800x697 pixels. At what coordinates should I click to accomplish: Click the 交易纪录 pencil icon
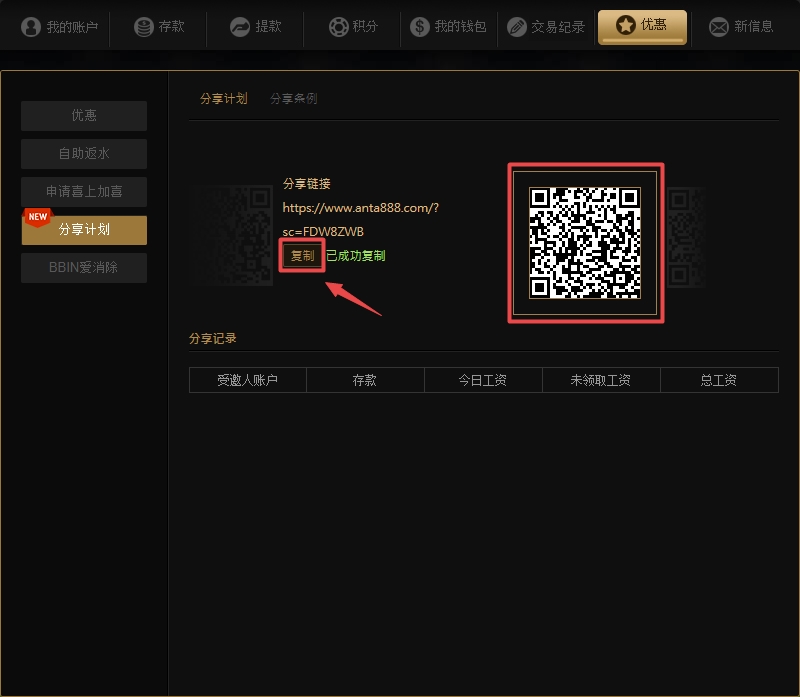tap(517, 27)
